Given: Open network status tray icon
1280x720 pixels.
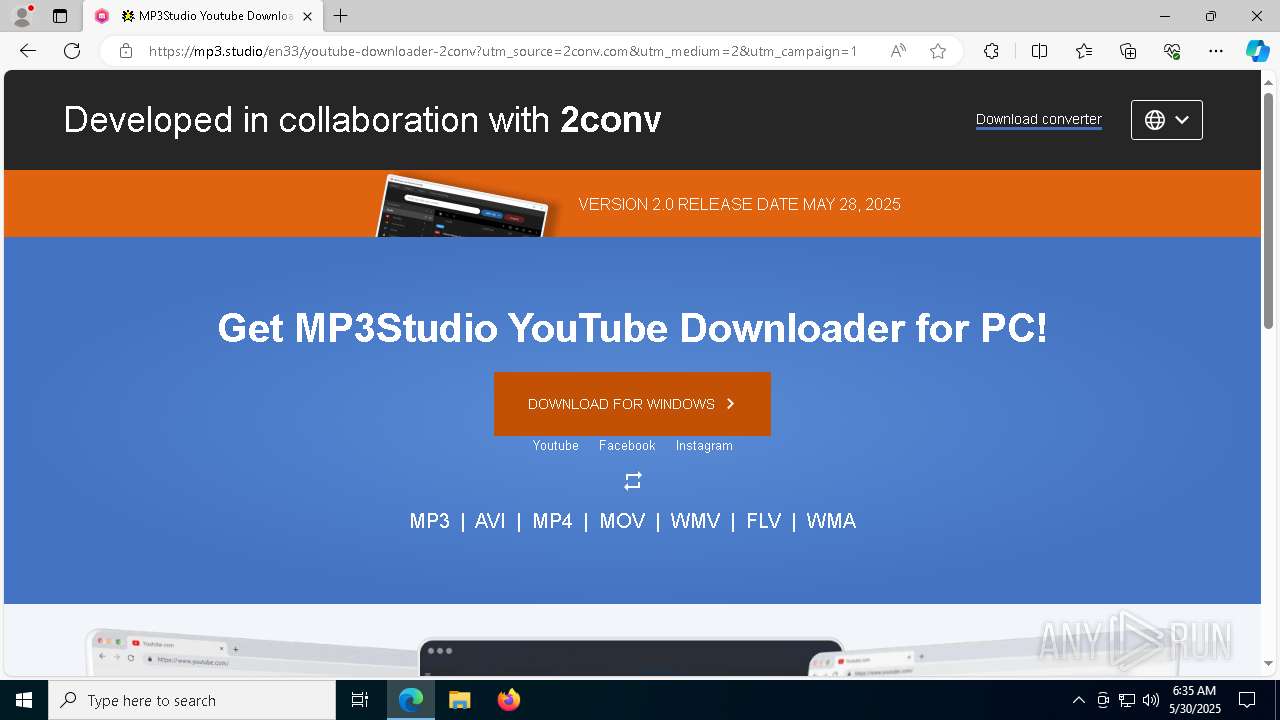Looking at the screenshot, I should (x=1127, y=700).
